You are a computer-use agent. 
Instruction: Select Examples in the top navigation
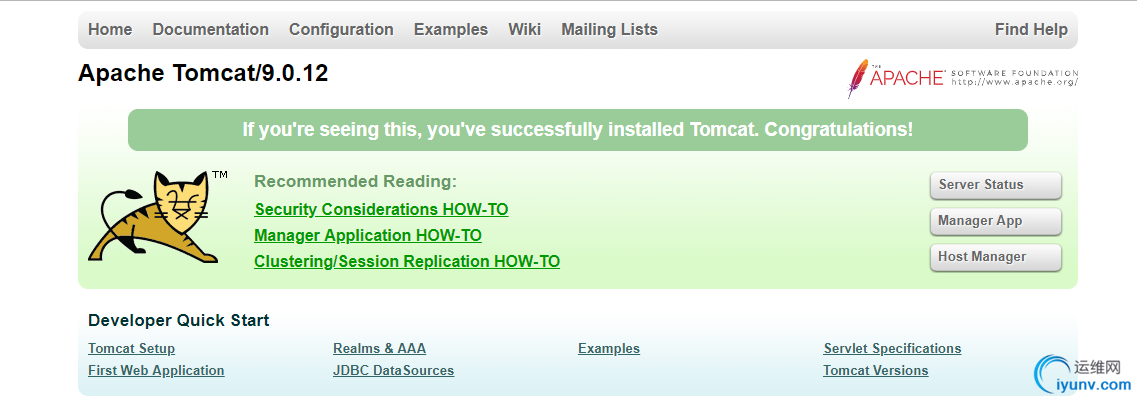point(451,30)
